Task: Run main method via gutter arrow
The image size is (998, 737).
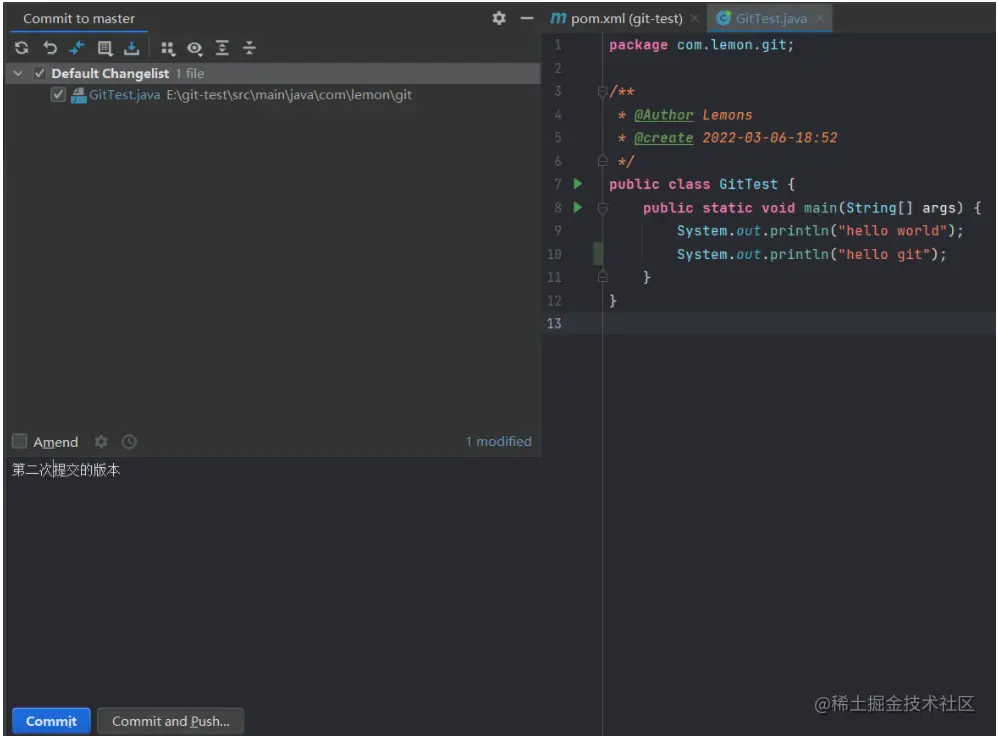Action: 578,207
